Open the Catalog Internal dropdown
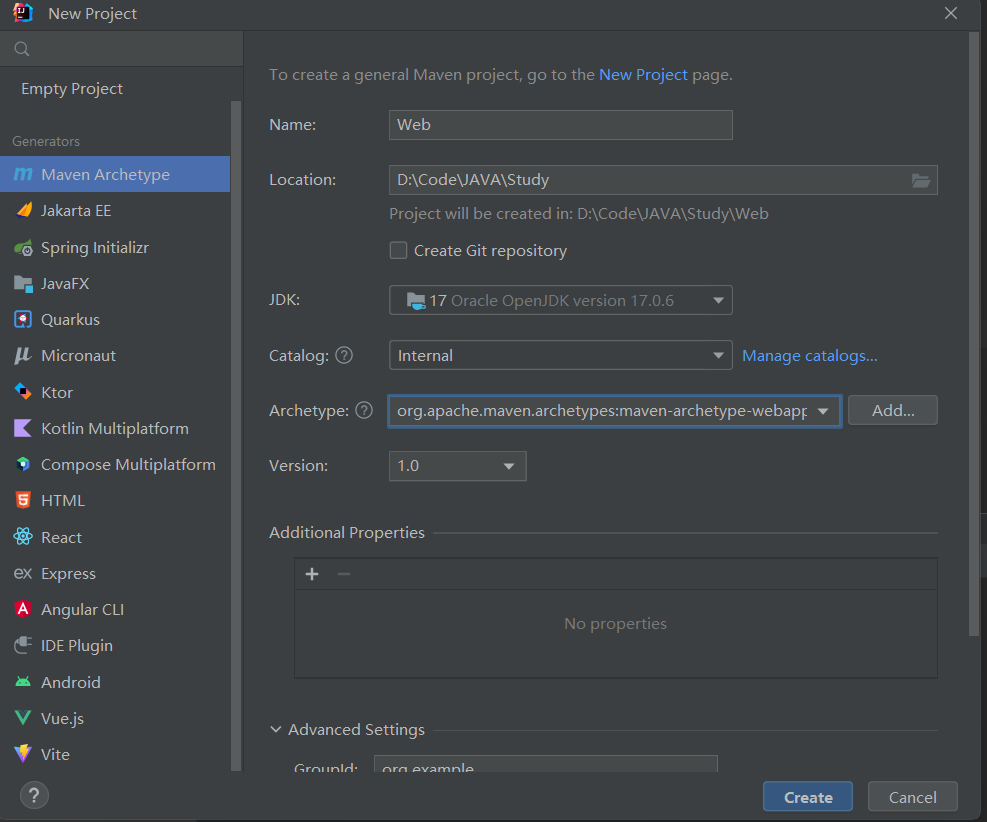 [x=560, y=356]
